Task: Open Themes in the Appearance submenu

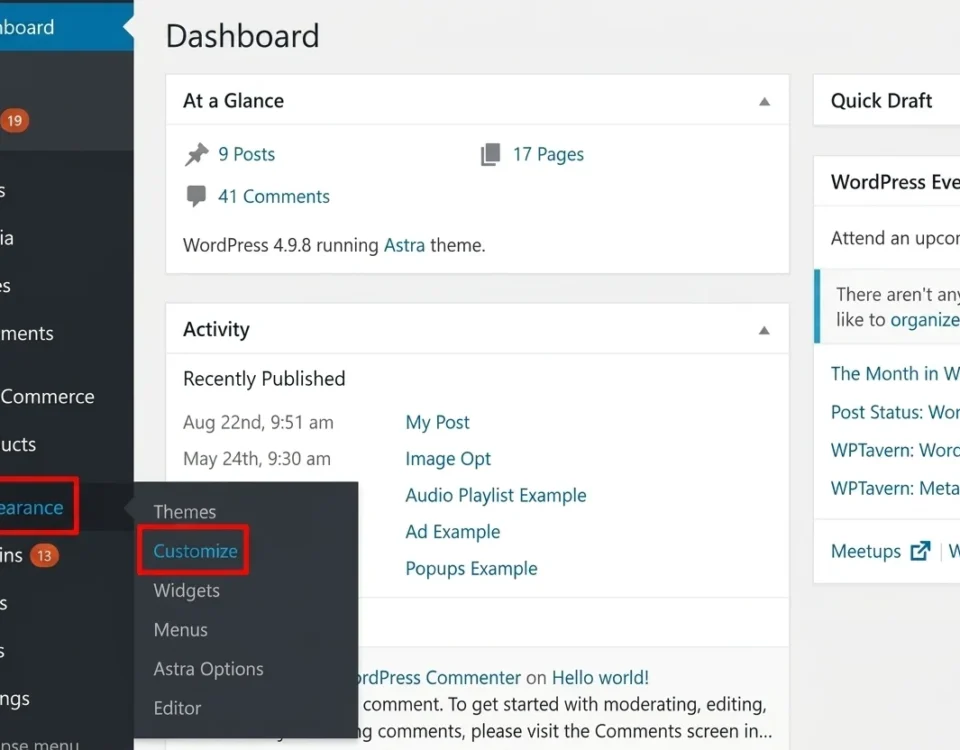Action: coord(184,512)
